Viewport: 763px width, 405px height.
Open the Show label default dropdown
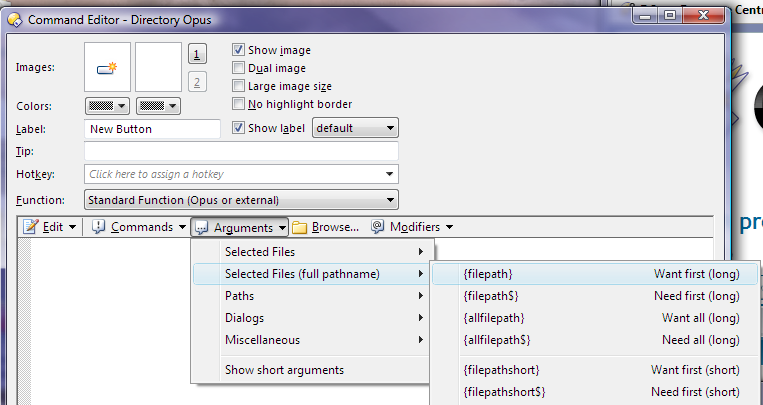click(356, 128)
